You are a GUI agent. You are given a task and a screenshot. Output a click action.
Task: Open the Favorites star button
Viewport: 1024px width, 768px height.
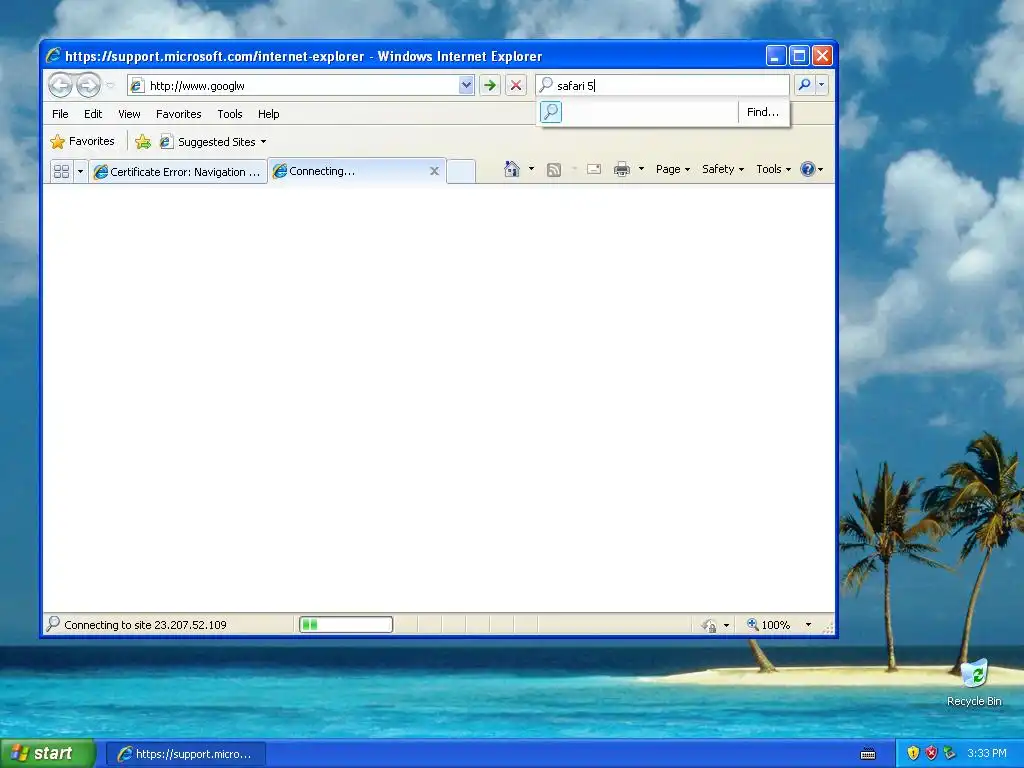coord(82,141)
